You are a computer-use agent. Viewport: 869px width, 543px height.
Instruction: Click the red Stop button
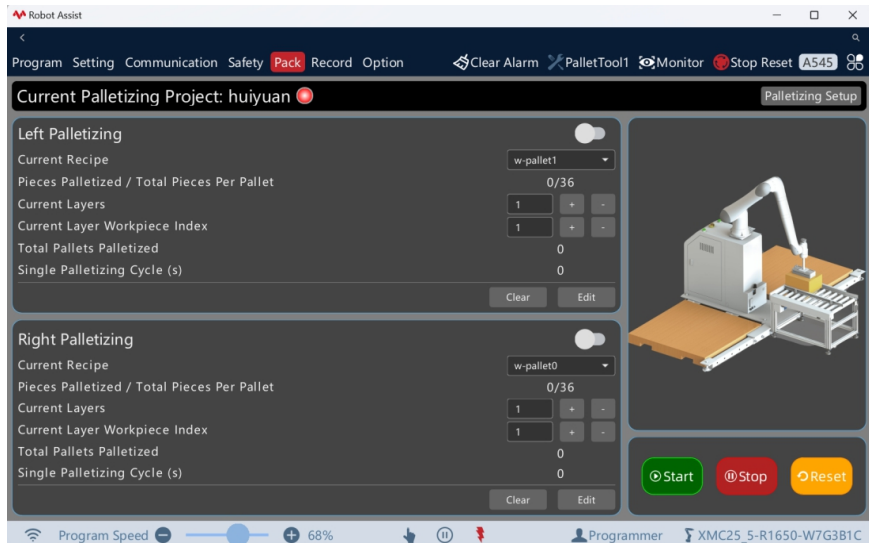tap(746, 477)
